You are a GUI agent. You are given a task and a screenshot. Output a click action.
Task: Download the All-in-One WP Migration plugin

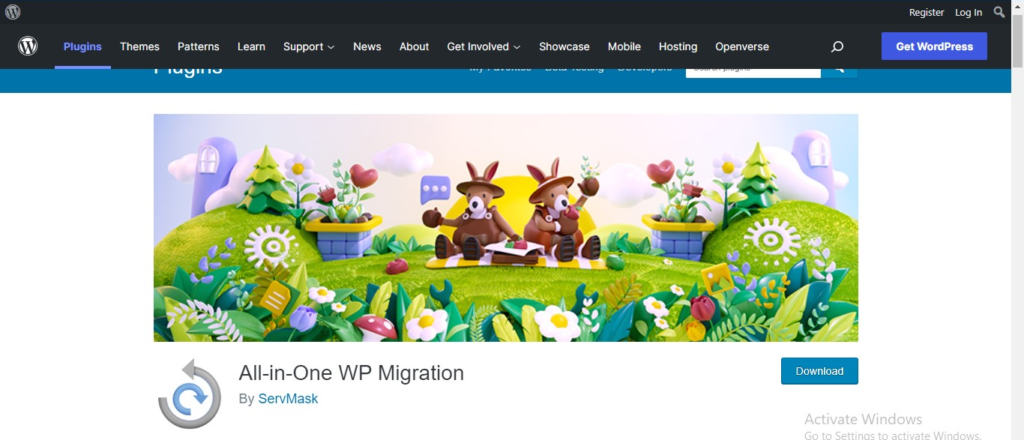click(x=819, y=371)
